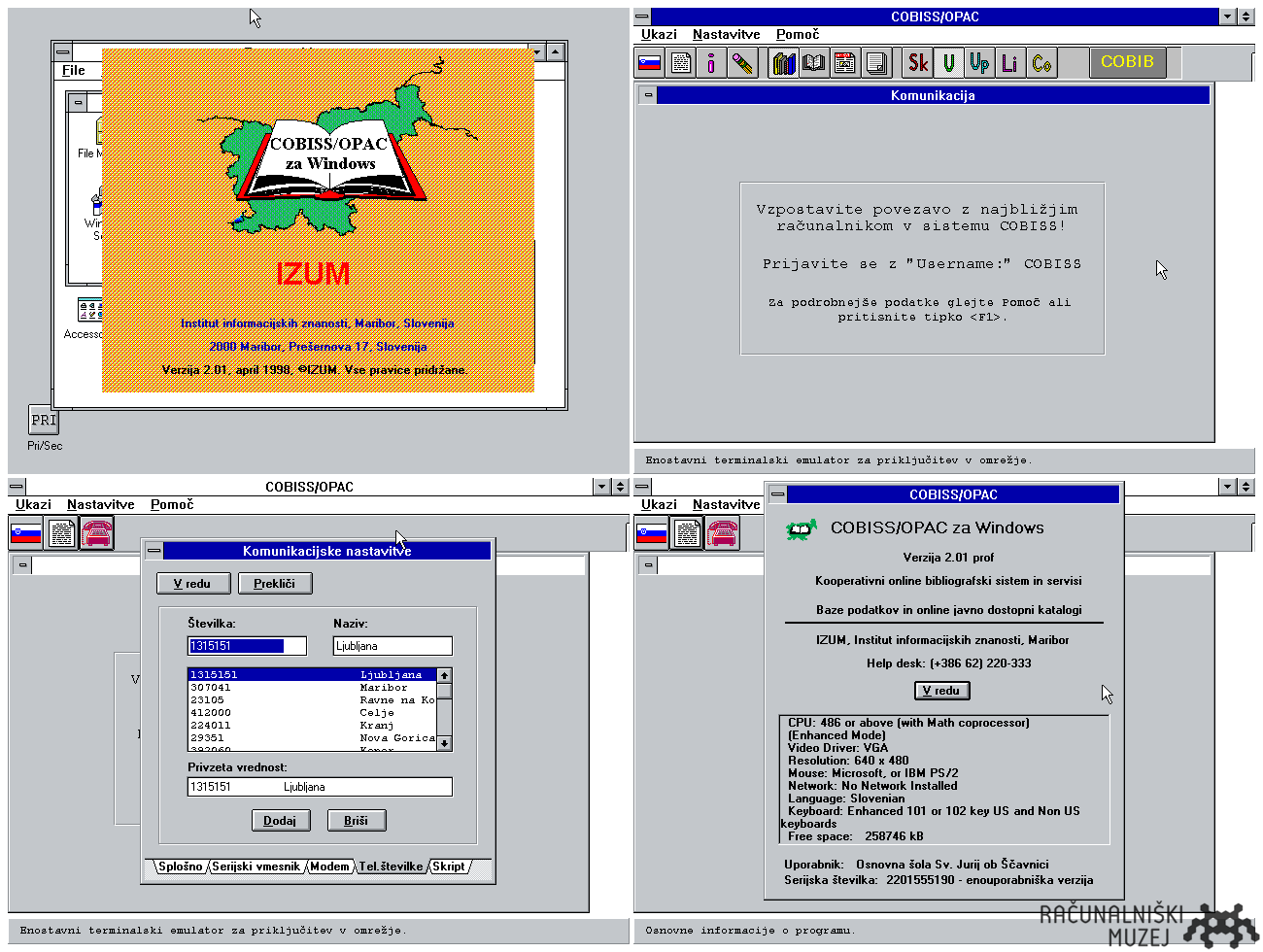The width and height of the screenshot is (1263, 952).
Task: Click red telephone icon left of Komunikacijske nastavitve dialog
Action: pyautogui.click(x=97, y=533)
